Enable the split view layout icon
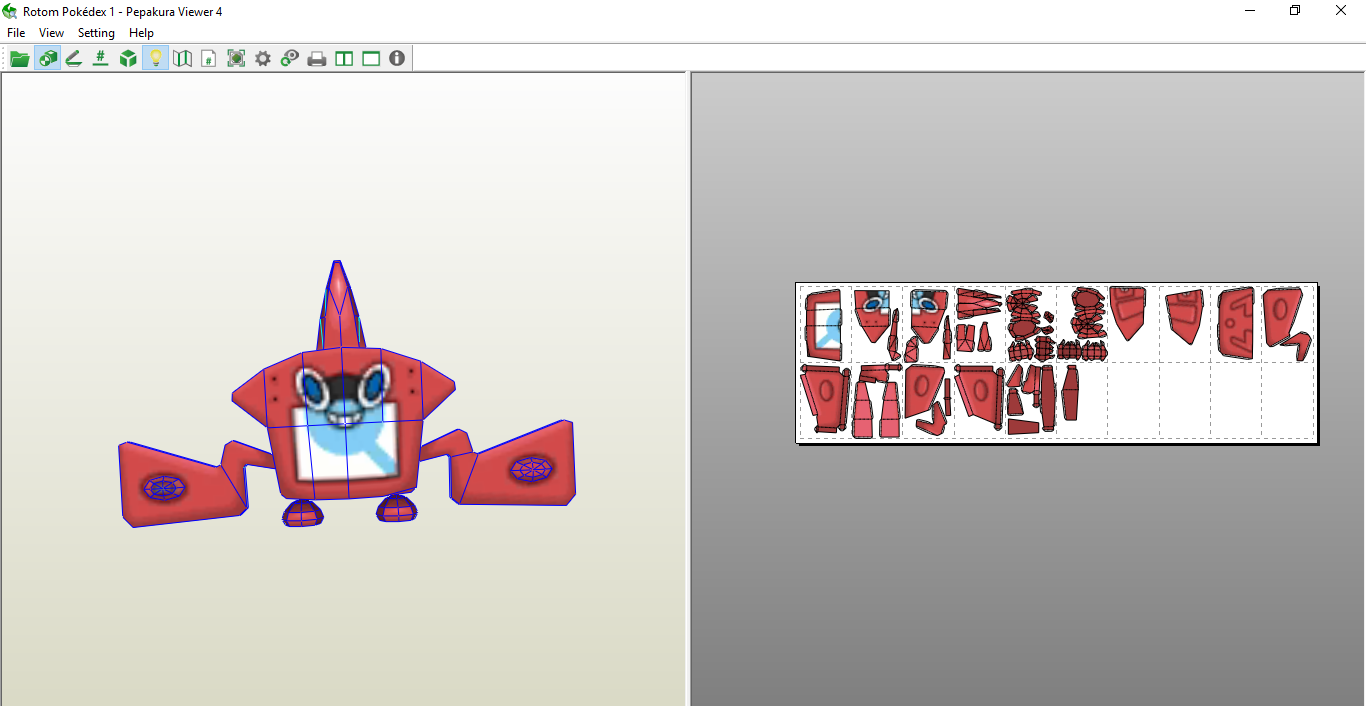The height and width of the screenshot is (706, 1366). pos(343,58)
